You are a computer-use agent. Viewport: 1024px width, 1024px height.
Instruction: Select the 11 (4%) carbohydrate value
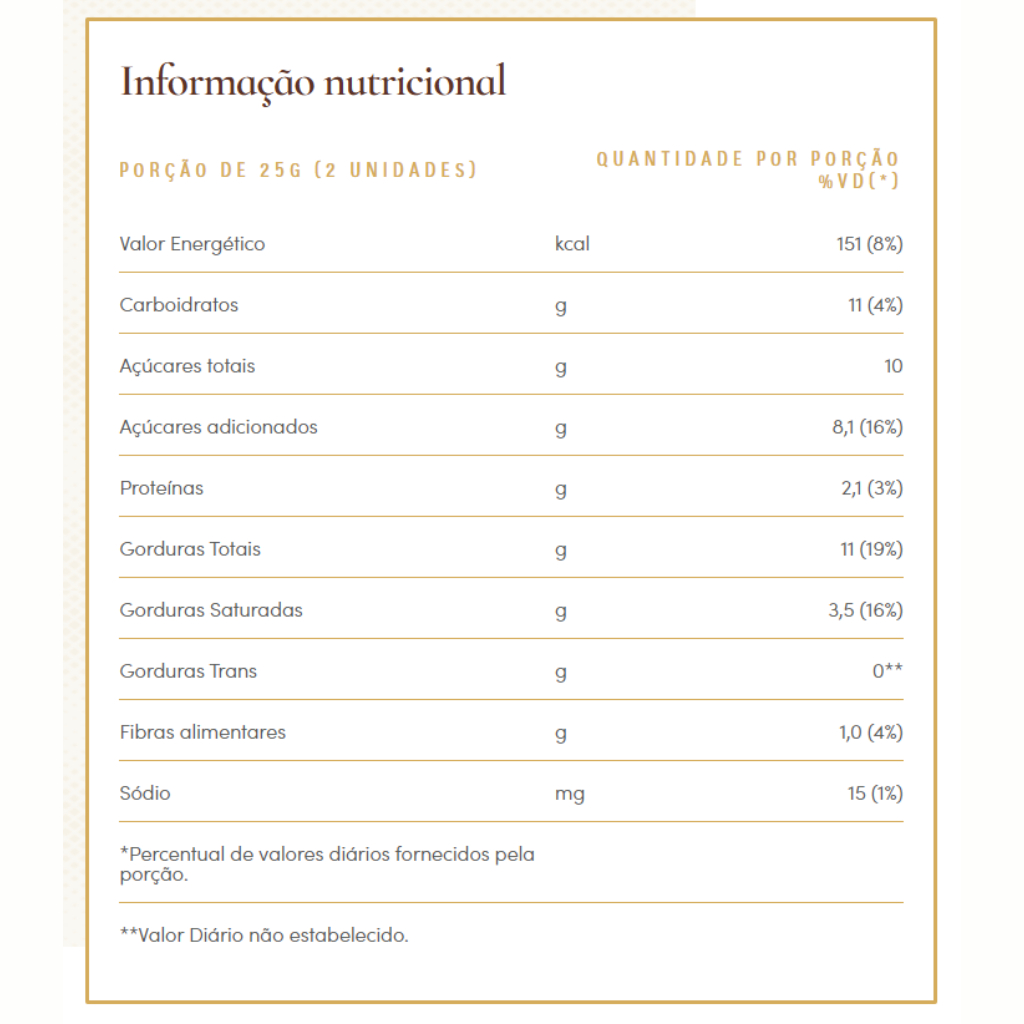point(875,305)
